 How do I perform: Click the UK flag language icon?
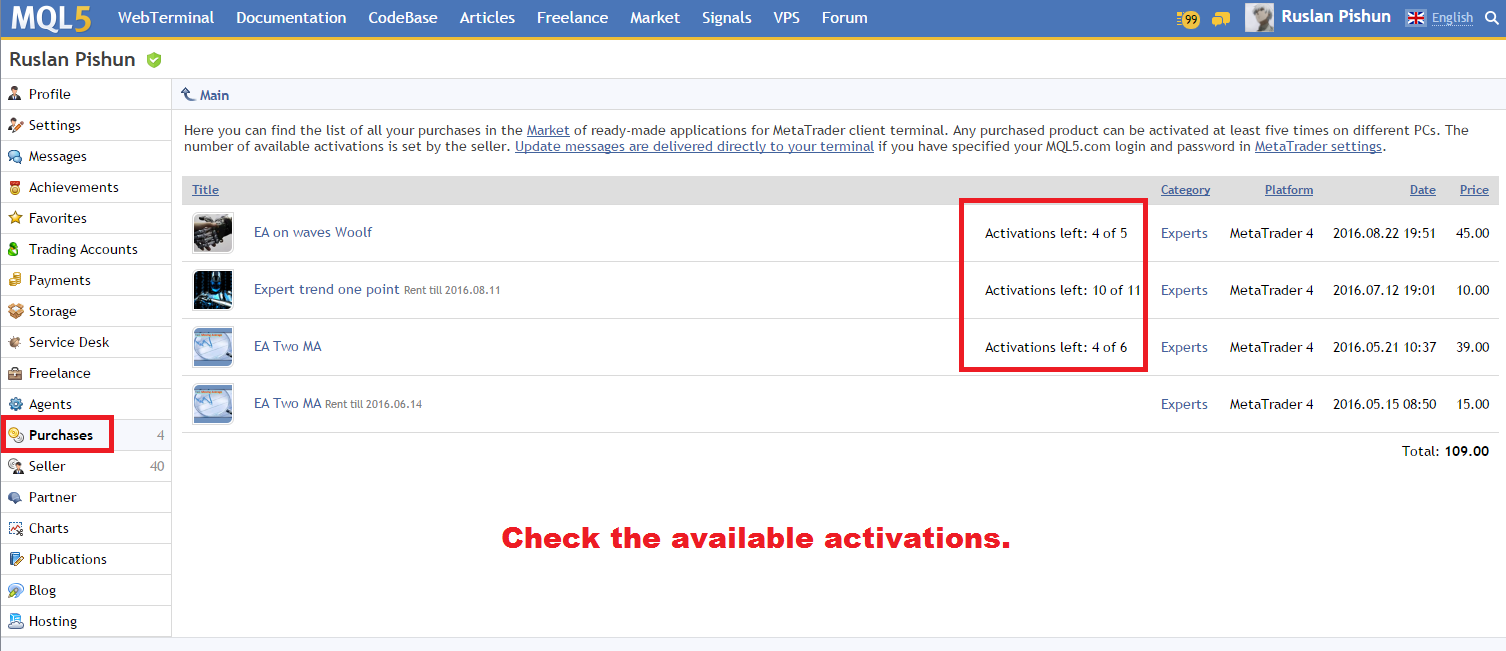click(1415, 17)
